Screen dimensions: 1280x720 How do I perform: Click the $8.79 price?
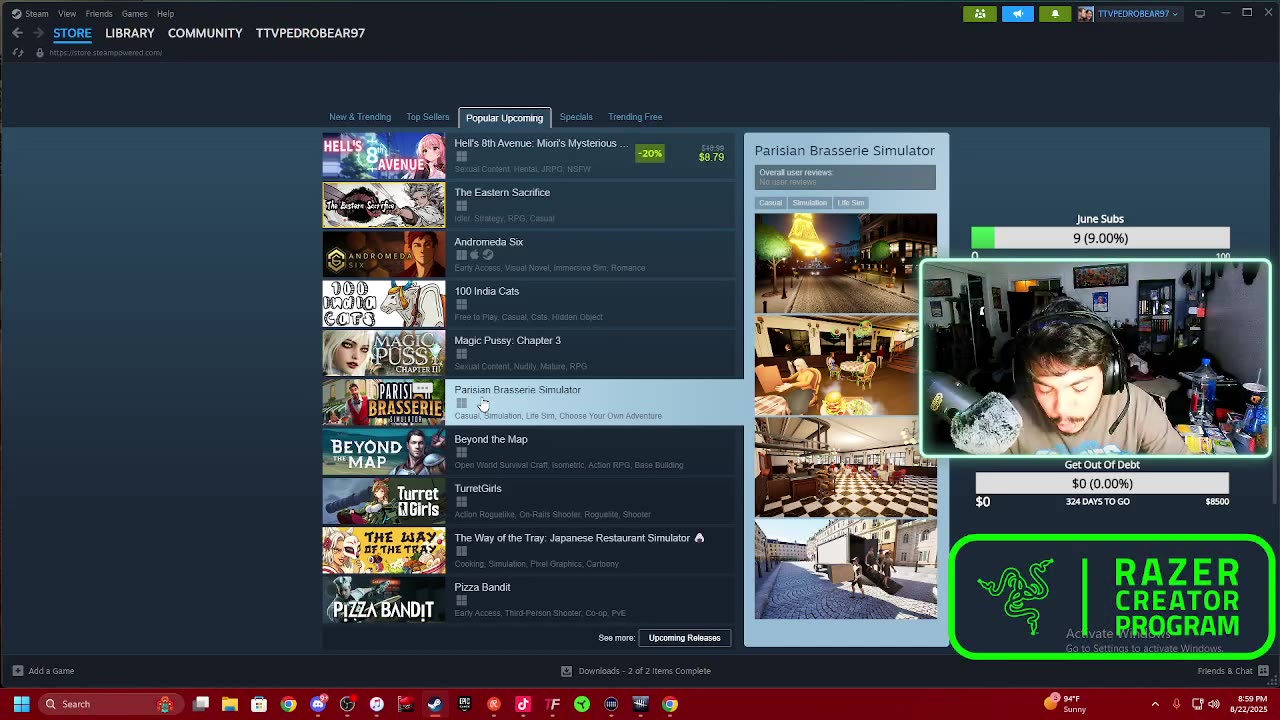711,158
